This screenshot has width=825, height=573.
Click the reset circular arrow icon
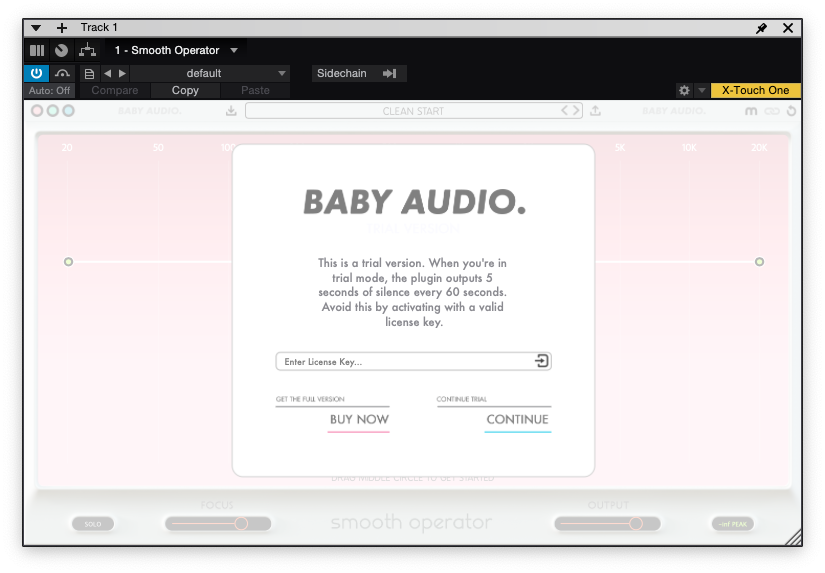click(791, 111)
